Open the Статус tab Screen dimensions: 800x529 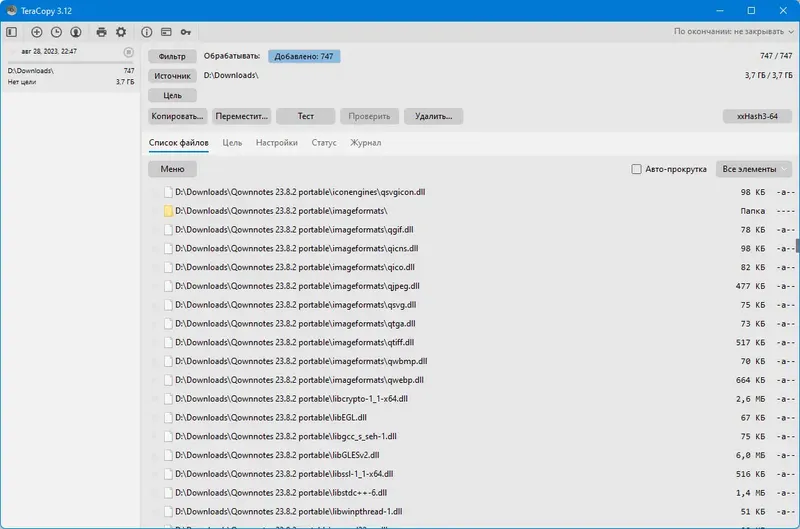click(324, 143)
